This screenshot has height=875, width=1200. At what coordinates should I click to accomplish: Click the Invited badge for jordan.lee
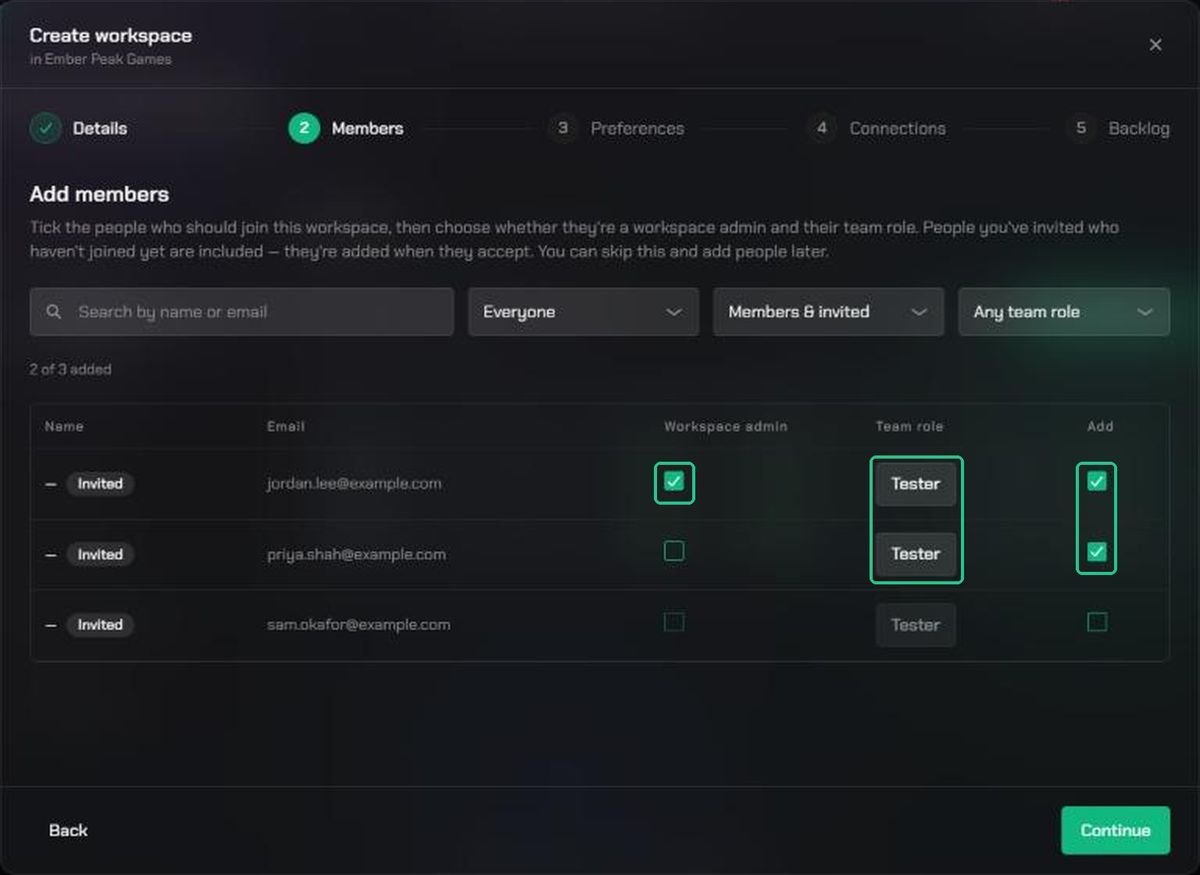click(100, 484)
